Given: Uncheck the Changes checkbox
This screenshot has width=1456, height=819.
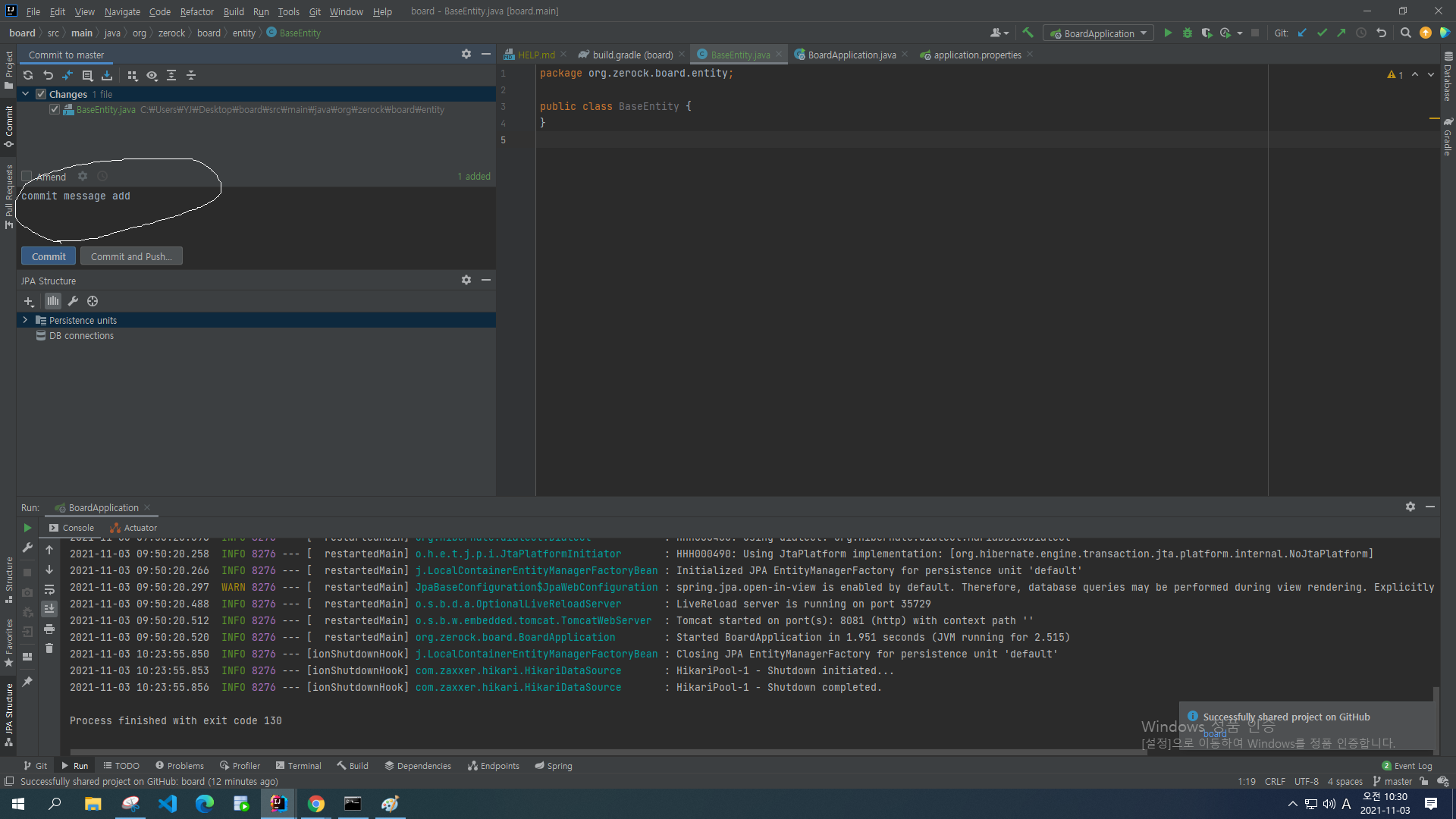Looking at the screenshot, I should [x=41, y=94].
